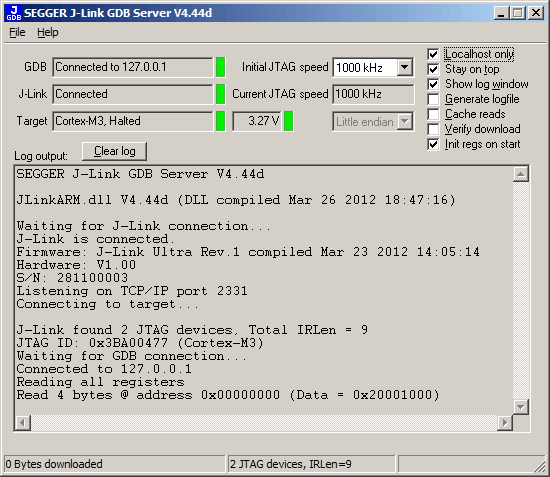Click the window resize grip corner
This screenshot has width=550, height=477.
(539, 466)
